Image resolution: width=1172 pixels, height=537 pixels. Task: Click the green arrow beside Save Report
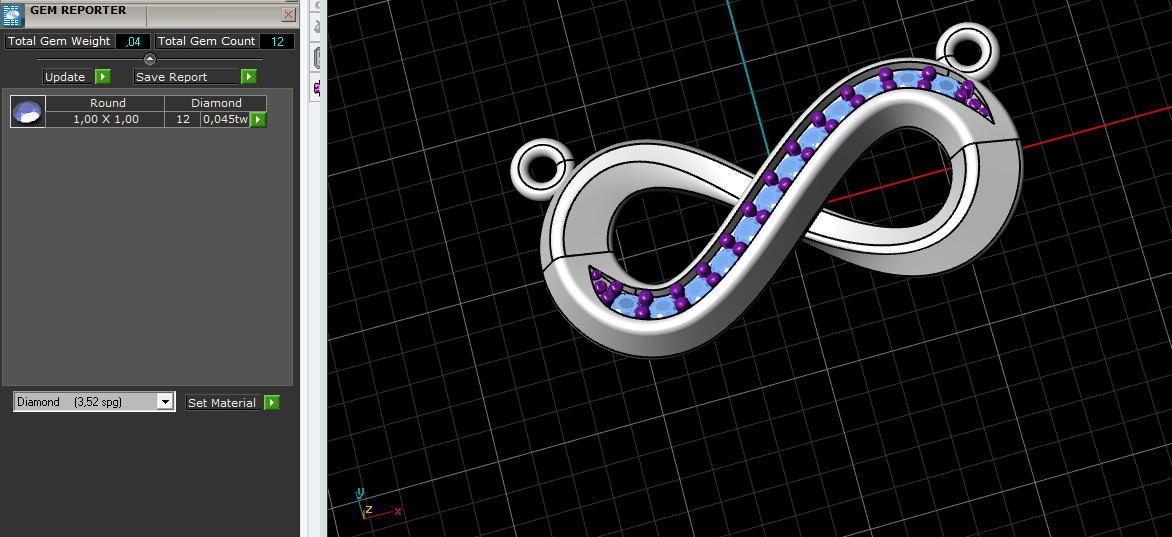tap(249, 77)
